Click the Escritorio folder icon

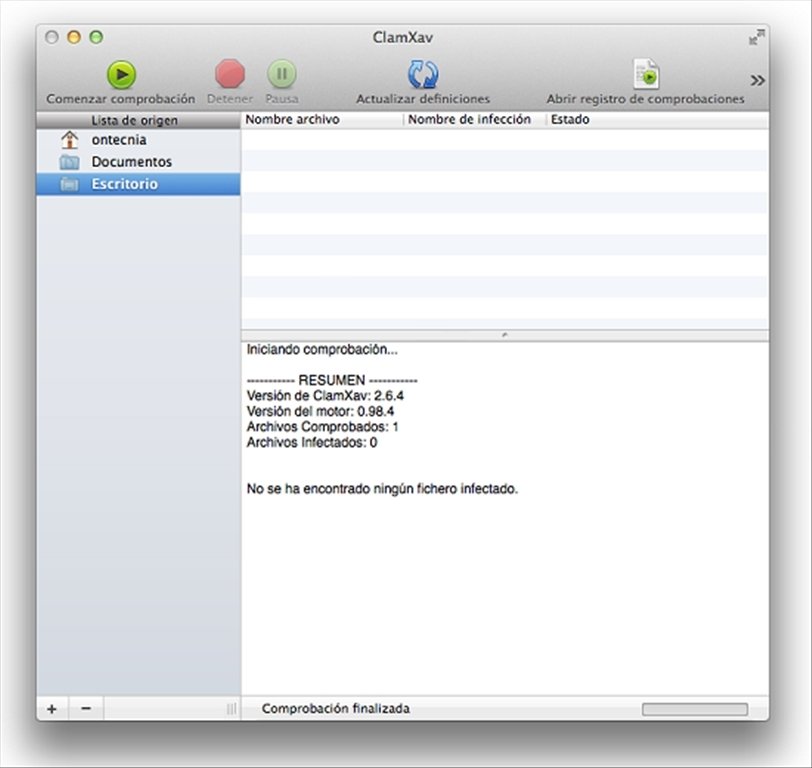pos(69,184)
